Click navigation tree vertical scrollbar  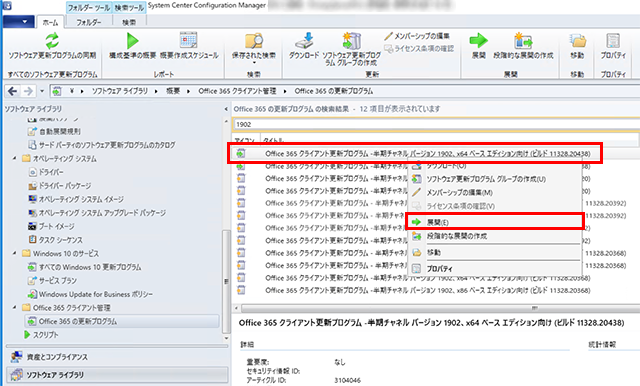[226, 282]
